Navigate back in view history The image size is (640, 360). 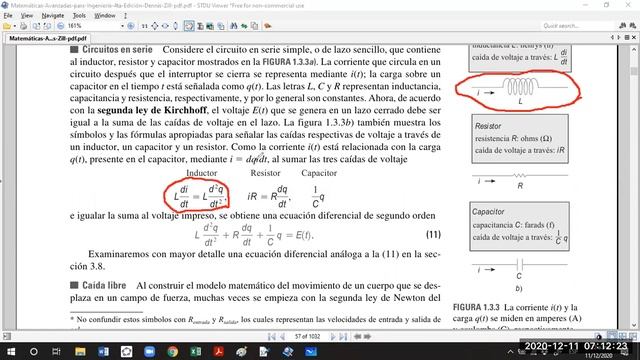click(358, 337)
